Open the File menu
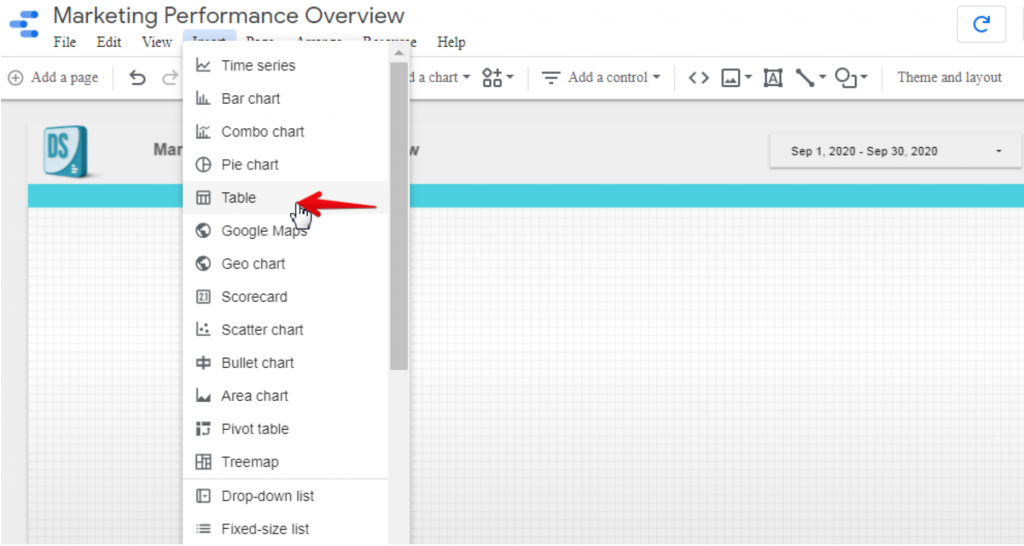The height and width of the screenshot is (546, 1024). (65, 42)
